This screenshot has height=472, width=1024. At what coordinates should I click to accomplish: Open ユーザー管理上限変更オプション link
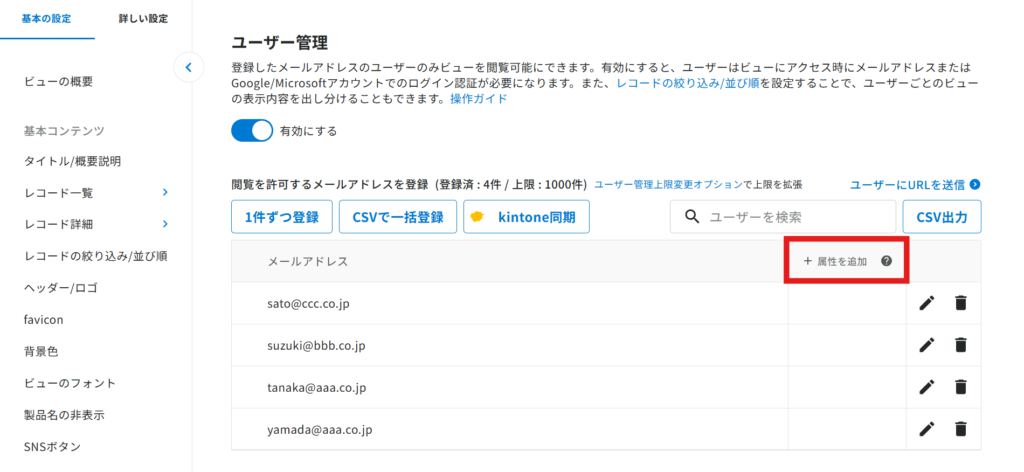coord(668,185)
